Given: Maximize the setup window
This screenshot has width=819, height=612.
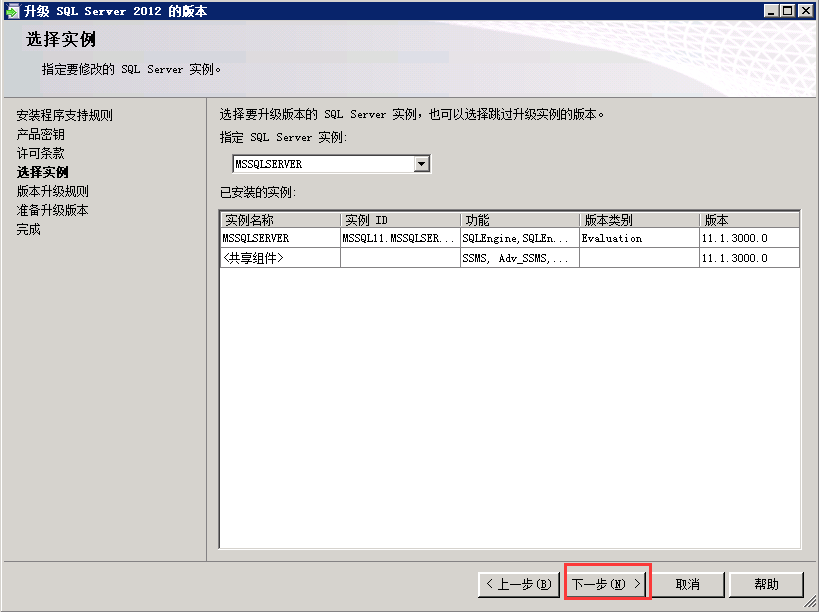Looking at the screenshot, I should (x=788, y=10).
